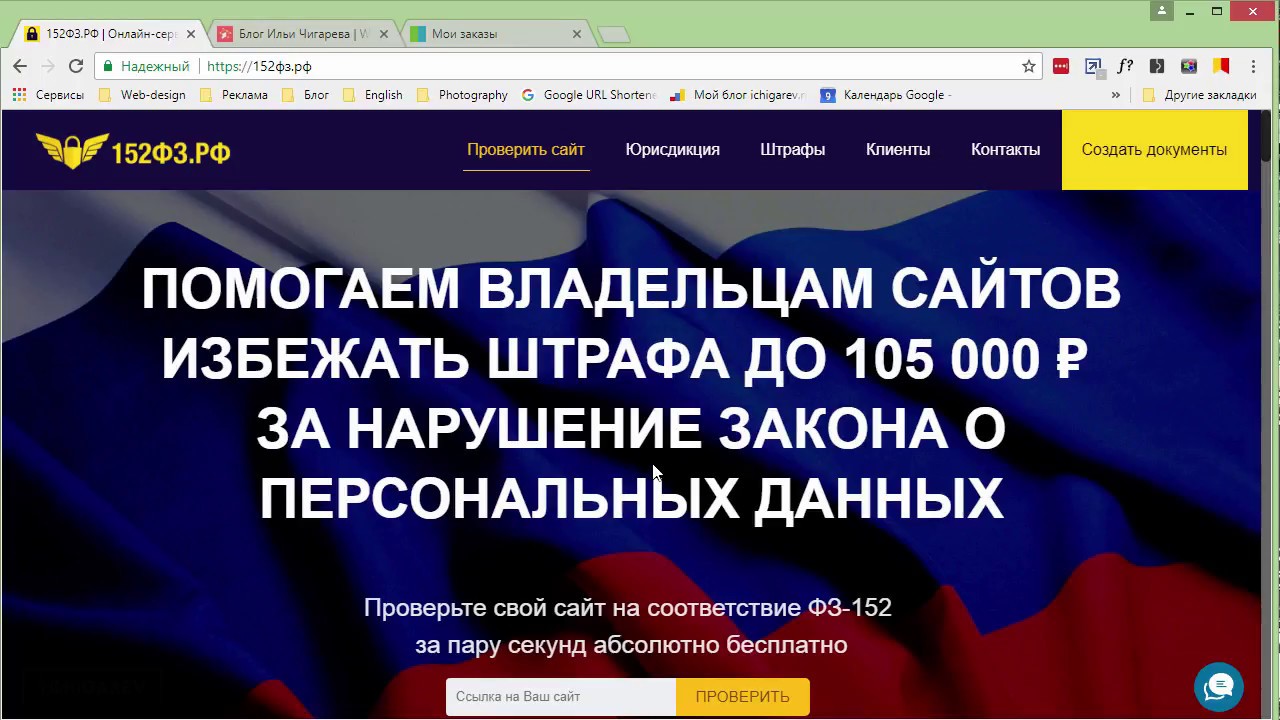
Task: Open the Реклама bookmarks folder
Action: tap(234, 95)
